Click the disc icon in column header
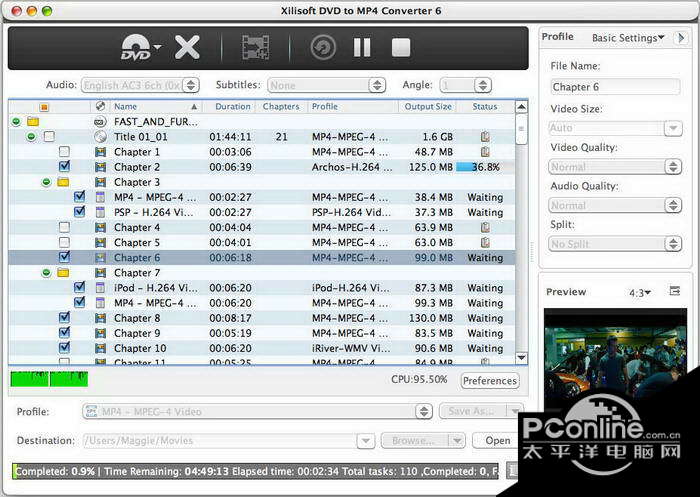The height and width of the screenshot is (497, 700). pos(100,106)
